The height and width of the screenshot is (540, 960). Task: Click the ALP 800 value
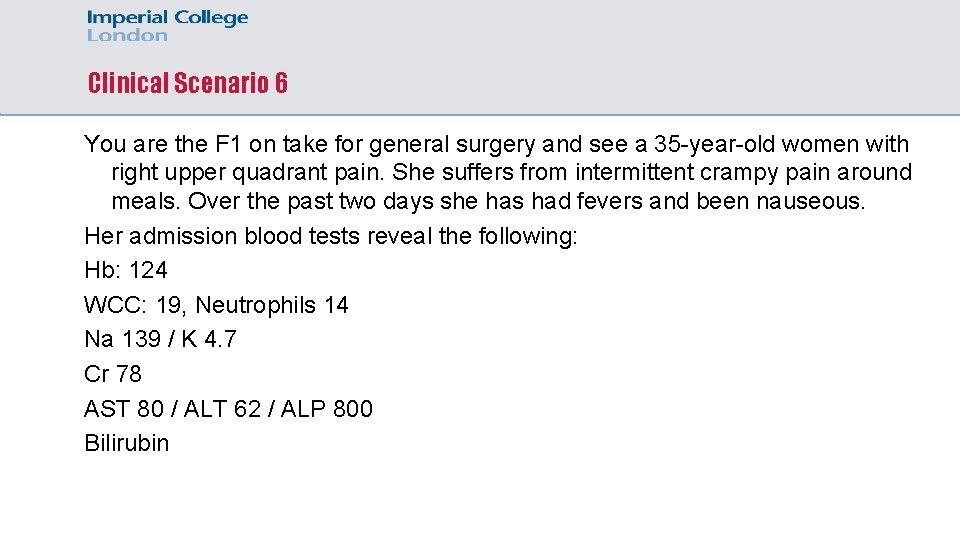click(x=326, y=408)
